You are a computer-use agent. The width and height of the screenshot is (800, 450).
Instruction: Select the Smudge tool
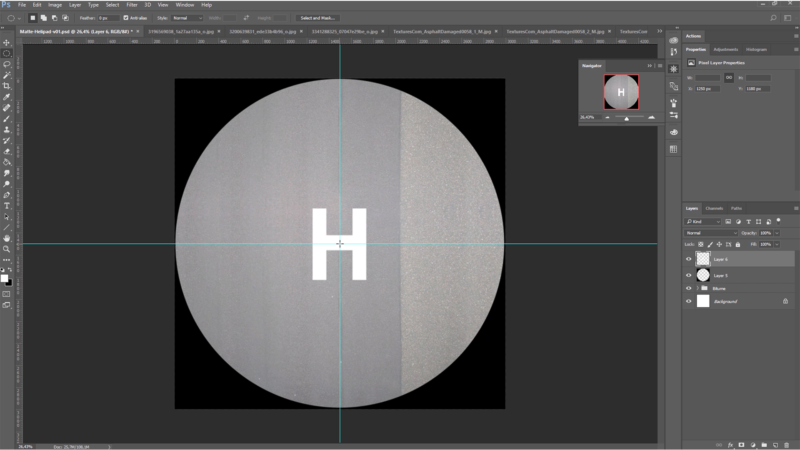[x=7, y=173]
